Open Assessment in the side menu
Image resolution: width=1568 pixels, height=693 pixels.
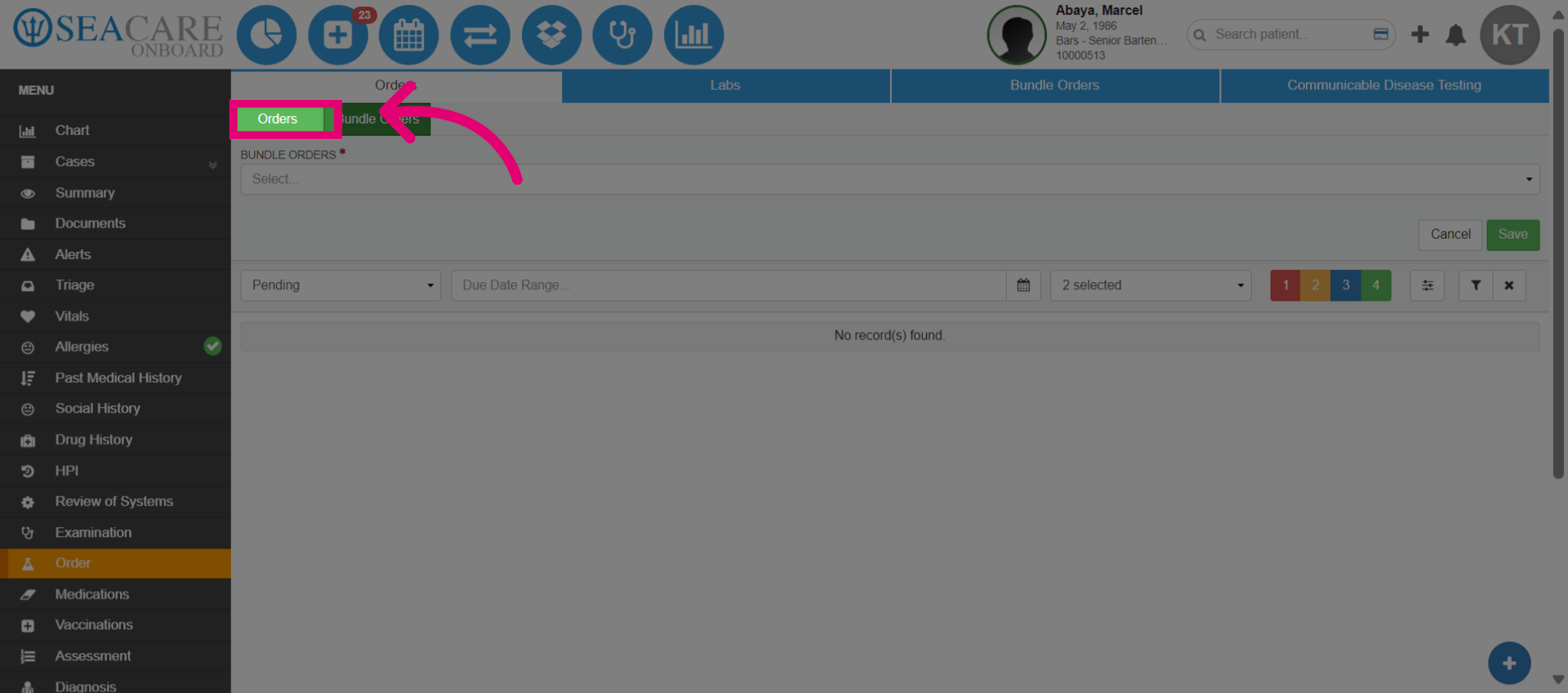115,656
